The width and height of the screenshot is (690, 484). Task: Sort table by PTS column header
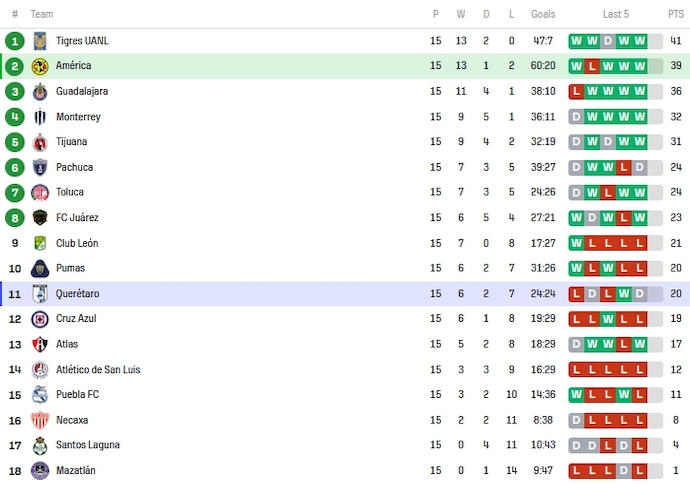click(x=676, y=14)
